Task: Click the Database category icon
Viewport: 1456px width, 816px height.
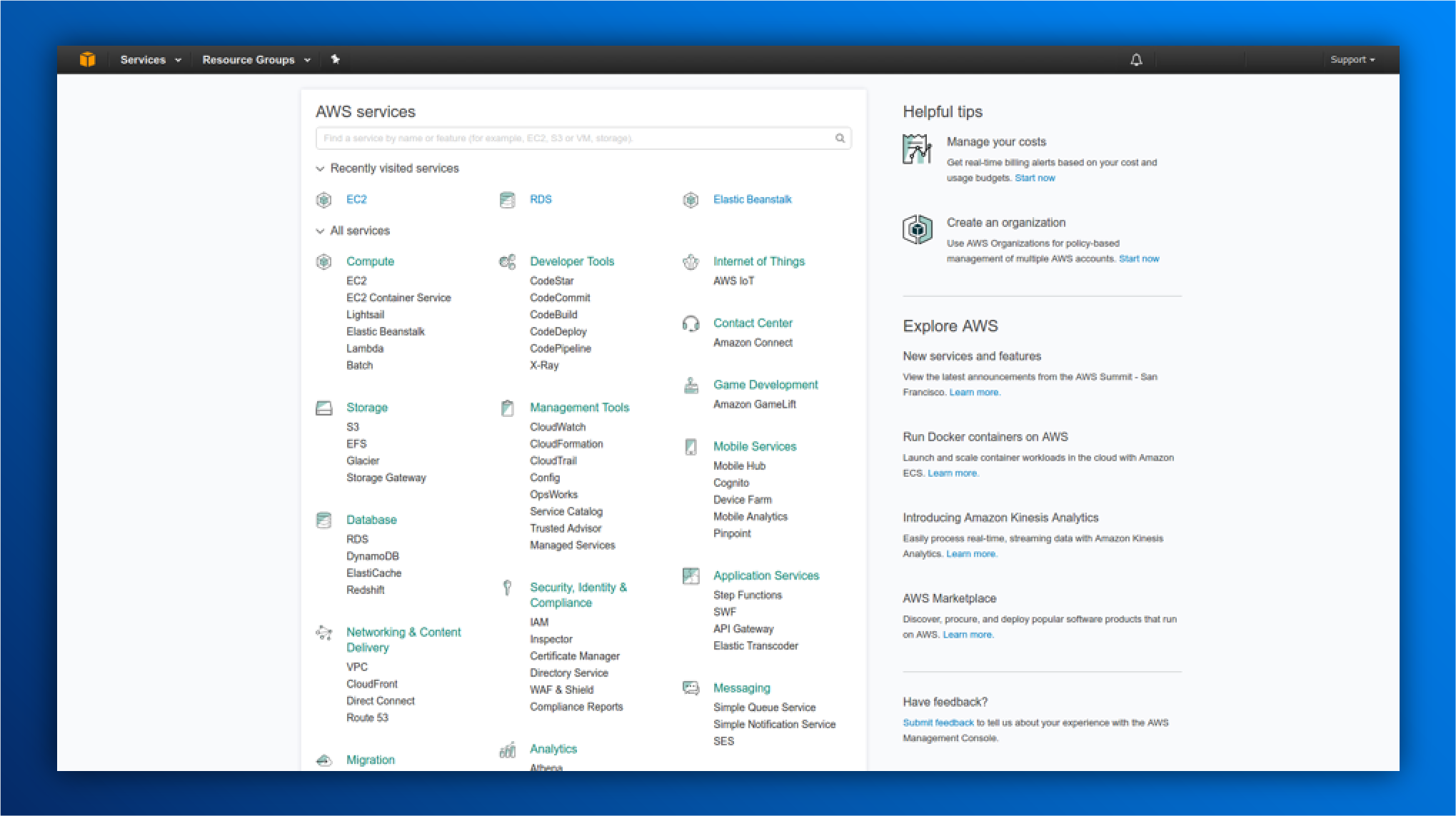Action: pyautogui.click(x=323, y=520)
